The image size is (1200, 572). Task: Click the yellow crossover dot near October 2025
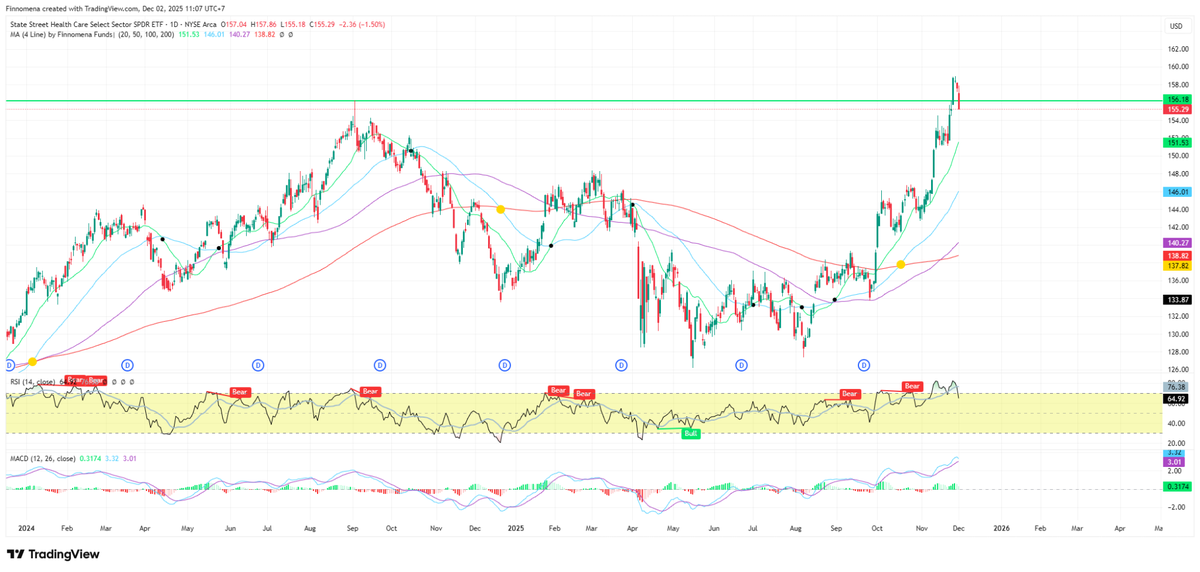[901, 264]
